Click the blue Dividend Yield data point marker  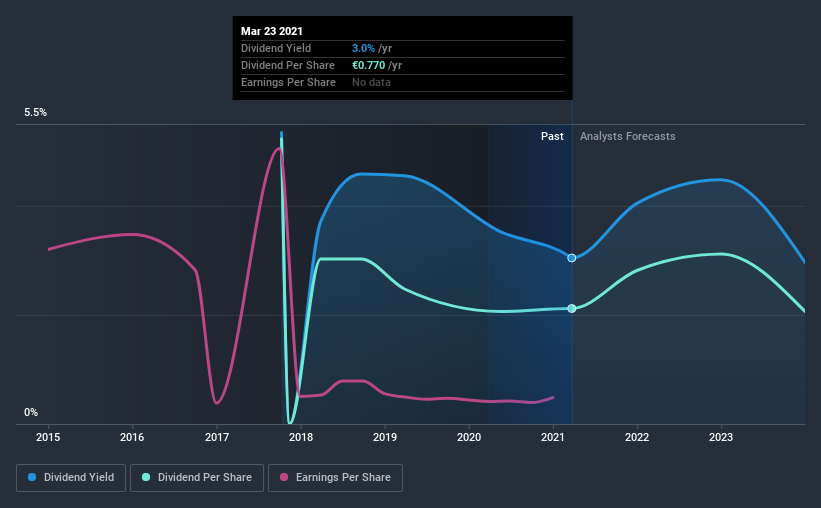572,258
